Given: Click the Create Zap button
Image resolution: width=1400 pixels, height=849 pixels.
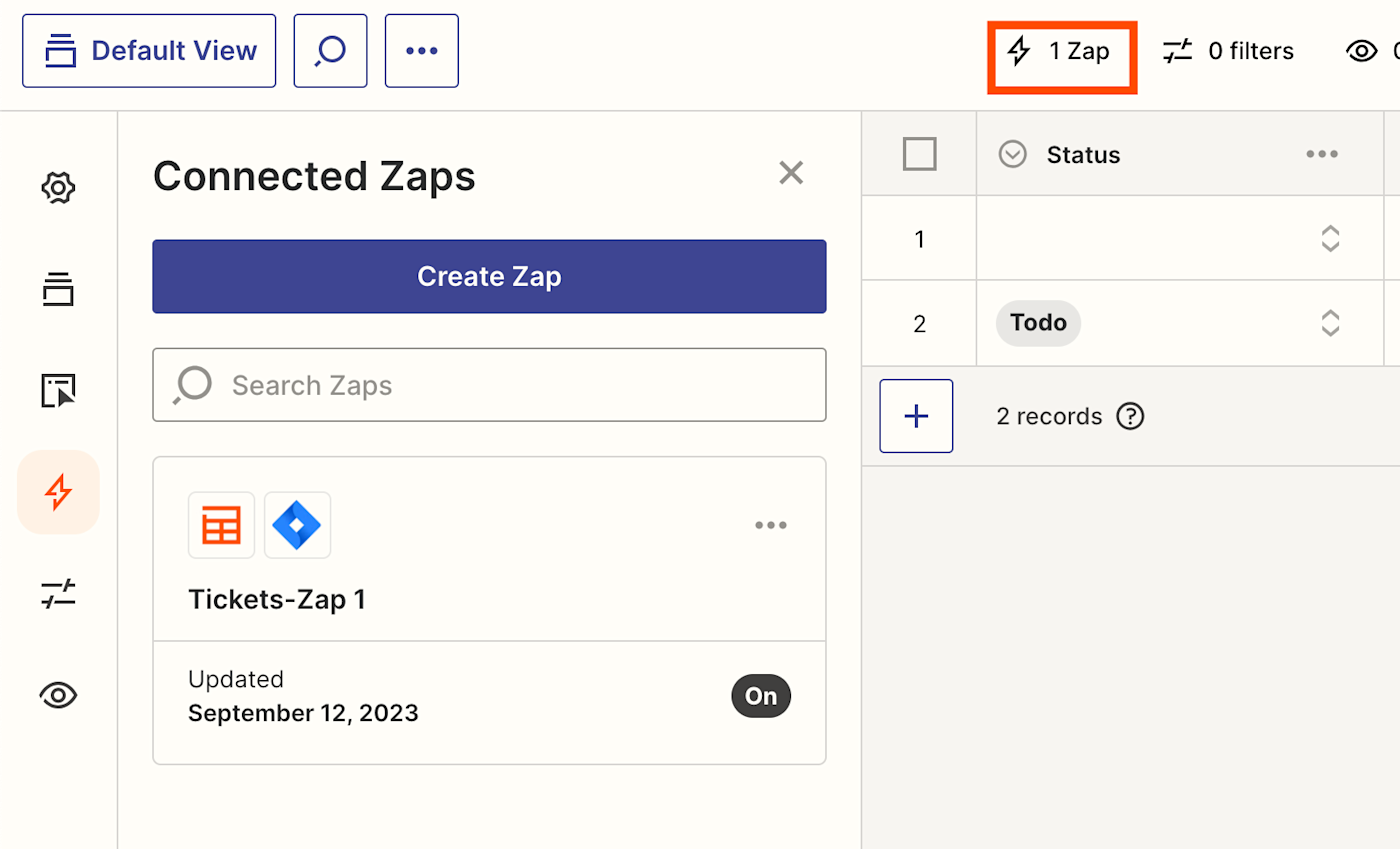Looking at the screenshot, I should pyautogui.click(x=489, y=276).
